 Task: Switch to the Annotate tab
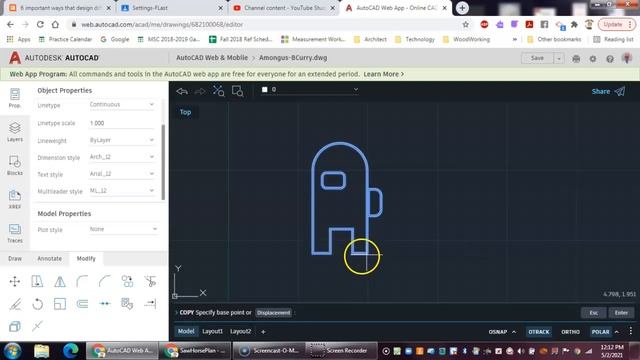[49, 258]
